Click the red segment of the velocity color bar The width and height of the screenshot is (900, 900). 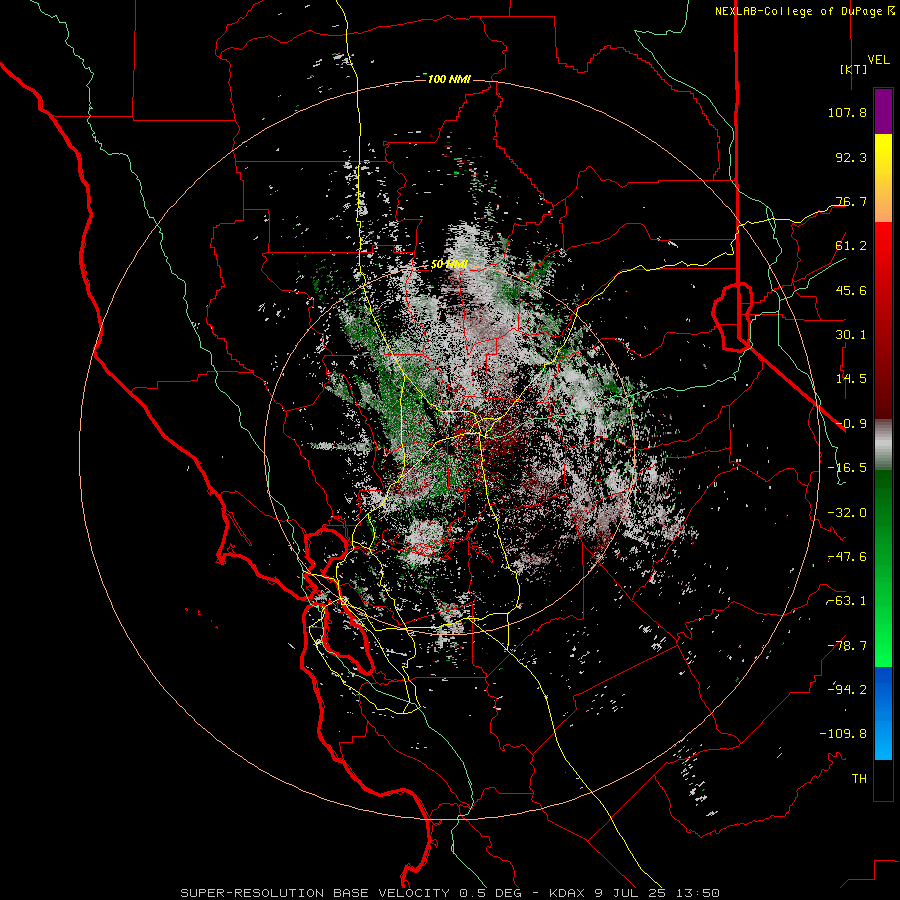[x=883, y=320]
